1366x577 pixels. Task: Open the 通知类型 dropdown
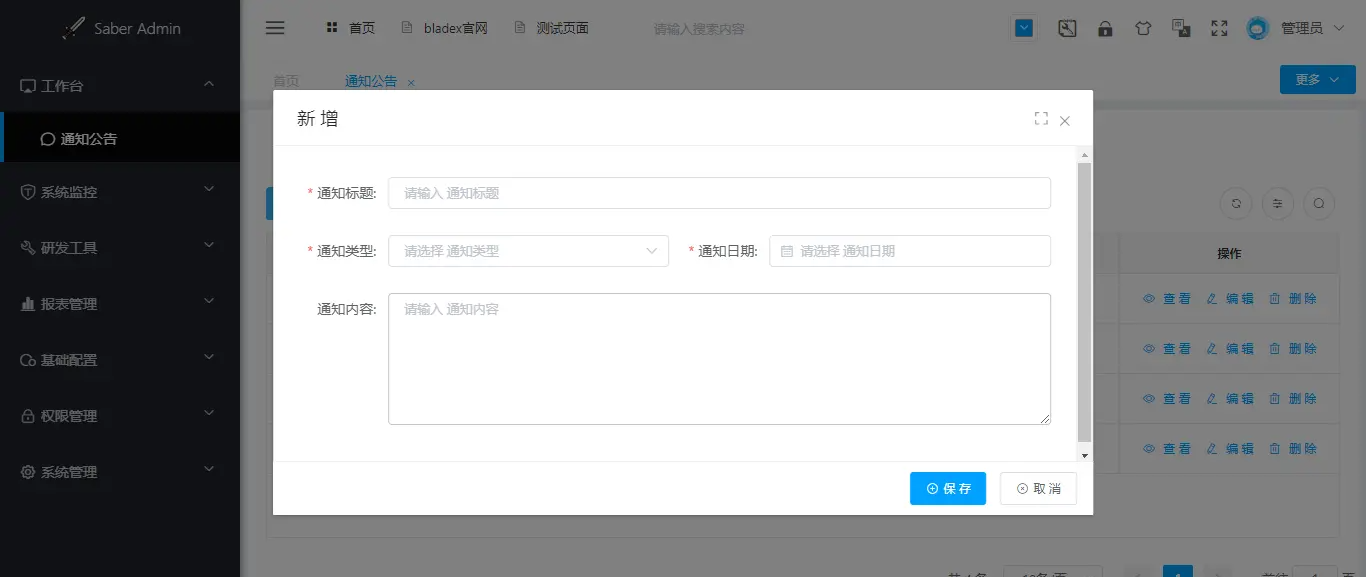[528, 251]
